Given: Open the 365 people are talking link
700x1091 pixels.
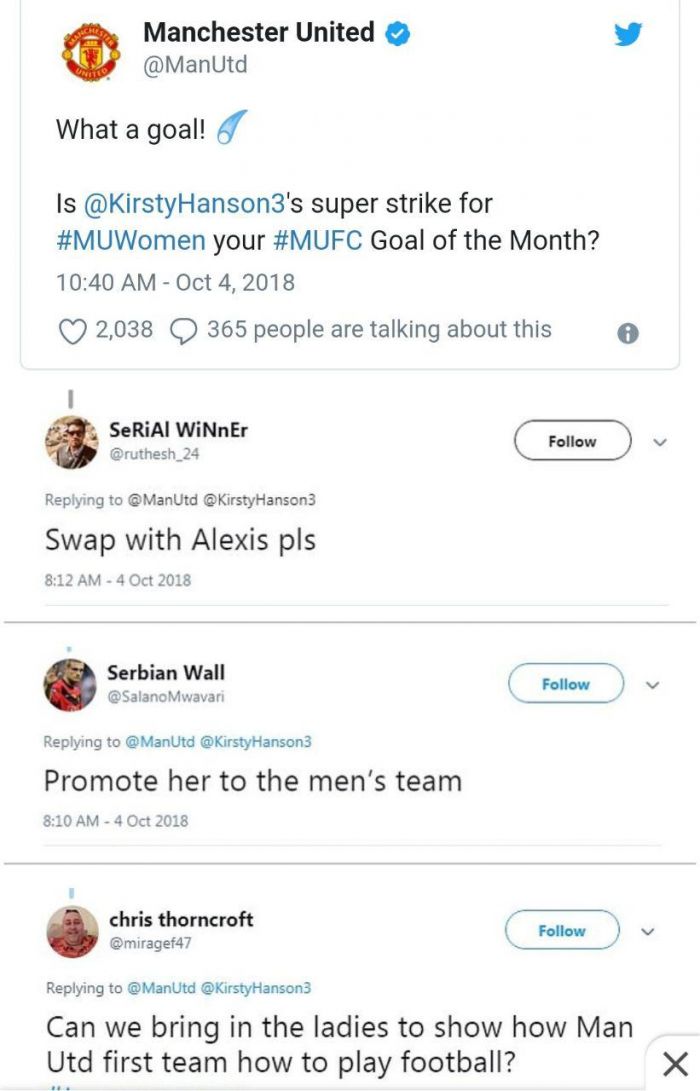Looking at the screenshot, I should pos(379,330).
